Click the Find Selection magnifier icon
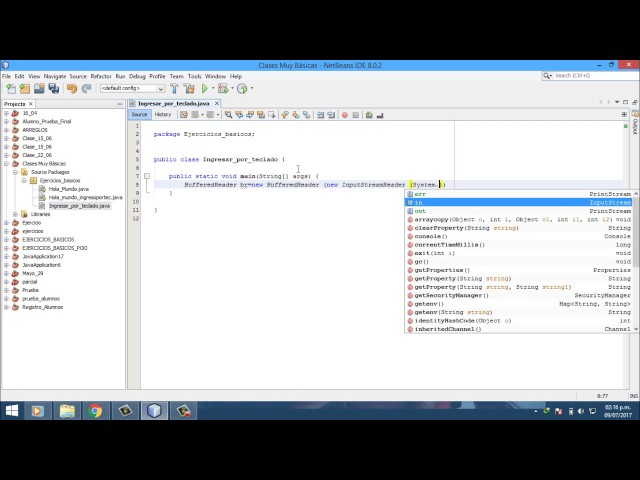640x480 pixels. click(228, 115)
